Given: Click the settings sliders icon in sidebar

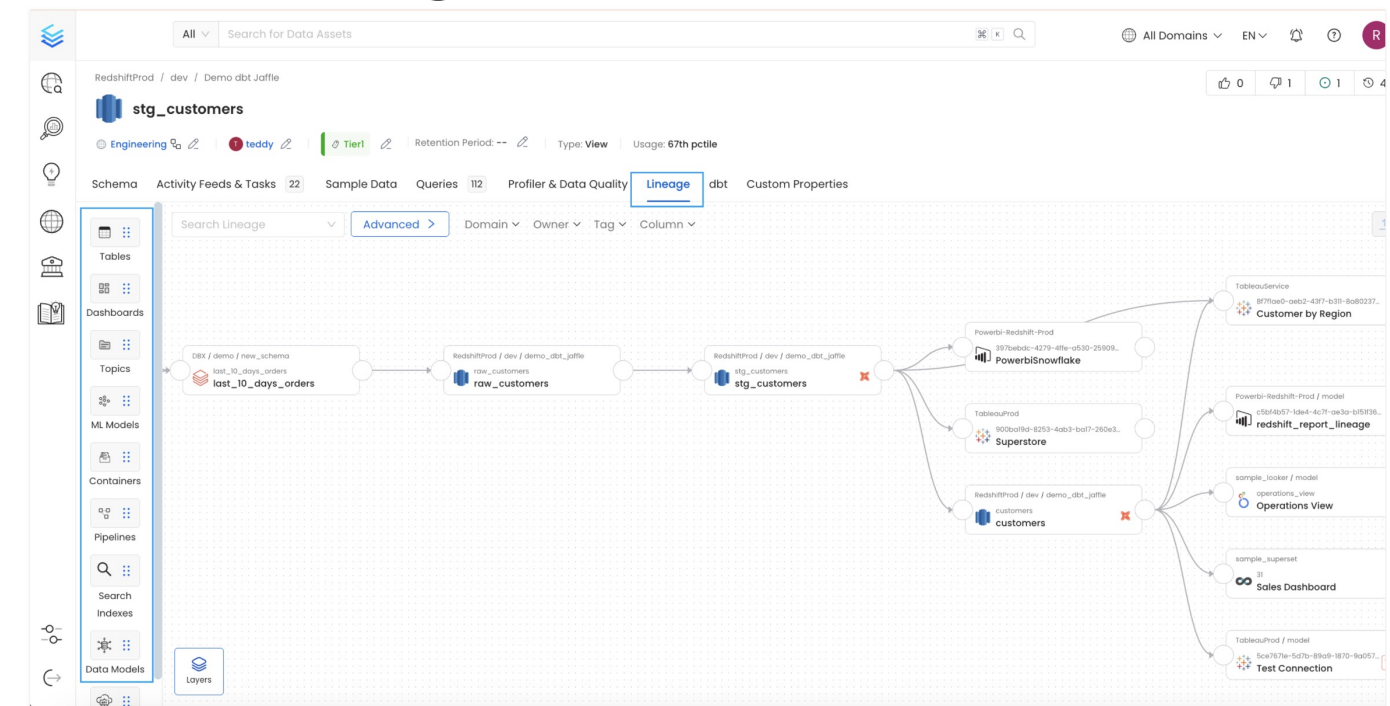Looking at the screenshot, I should pos(51,635).
